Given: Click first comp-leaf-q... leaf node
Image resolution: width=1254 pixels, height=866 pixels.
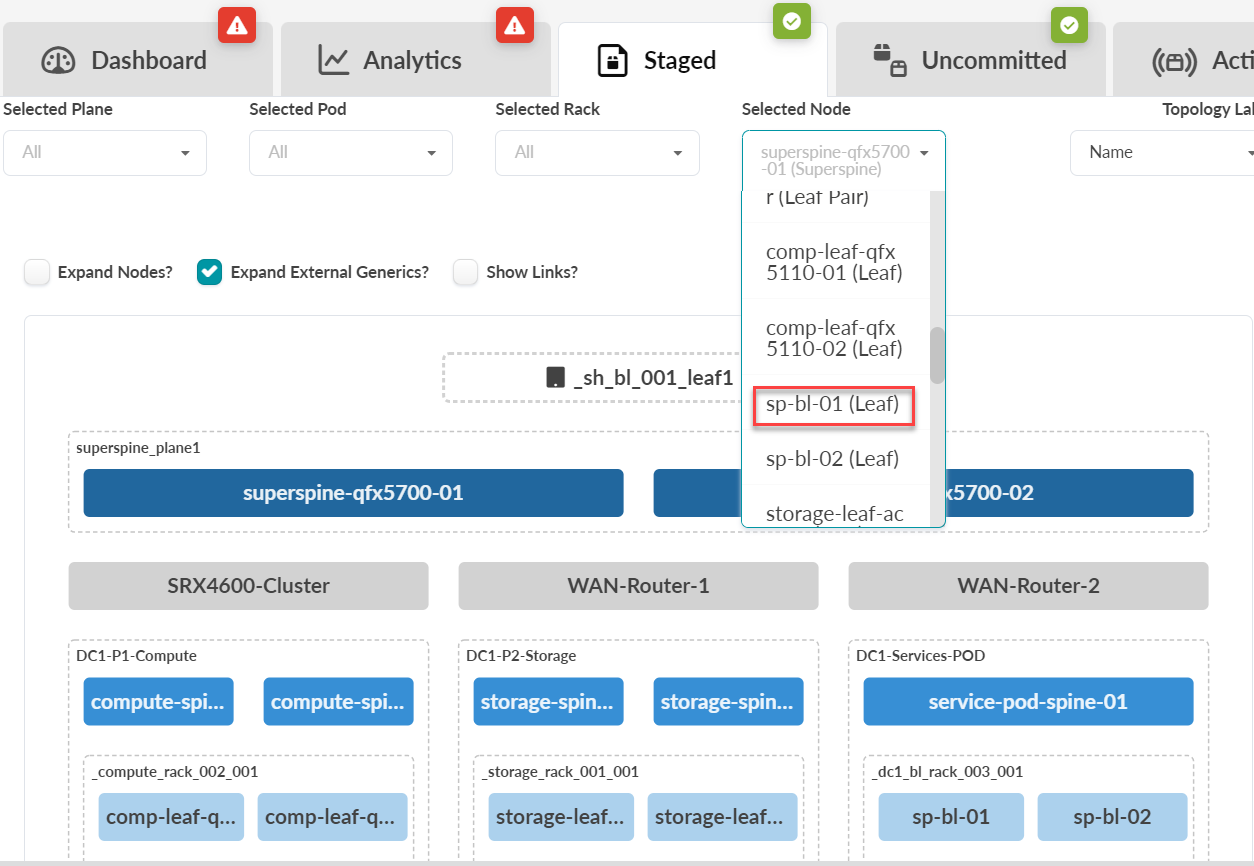Looking at the screenshot, I should tap(173, 817).
